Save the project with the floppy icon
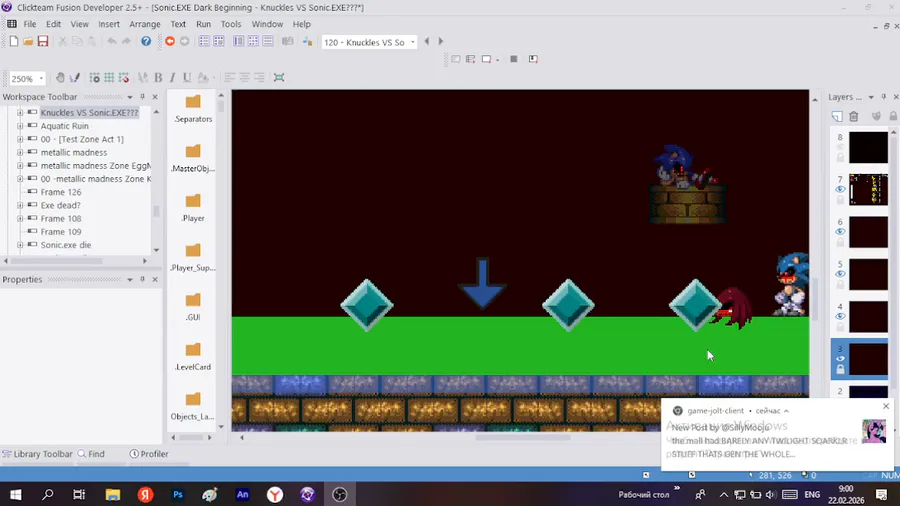This screenshot has width=900, height=506. pos(43,41)
